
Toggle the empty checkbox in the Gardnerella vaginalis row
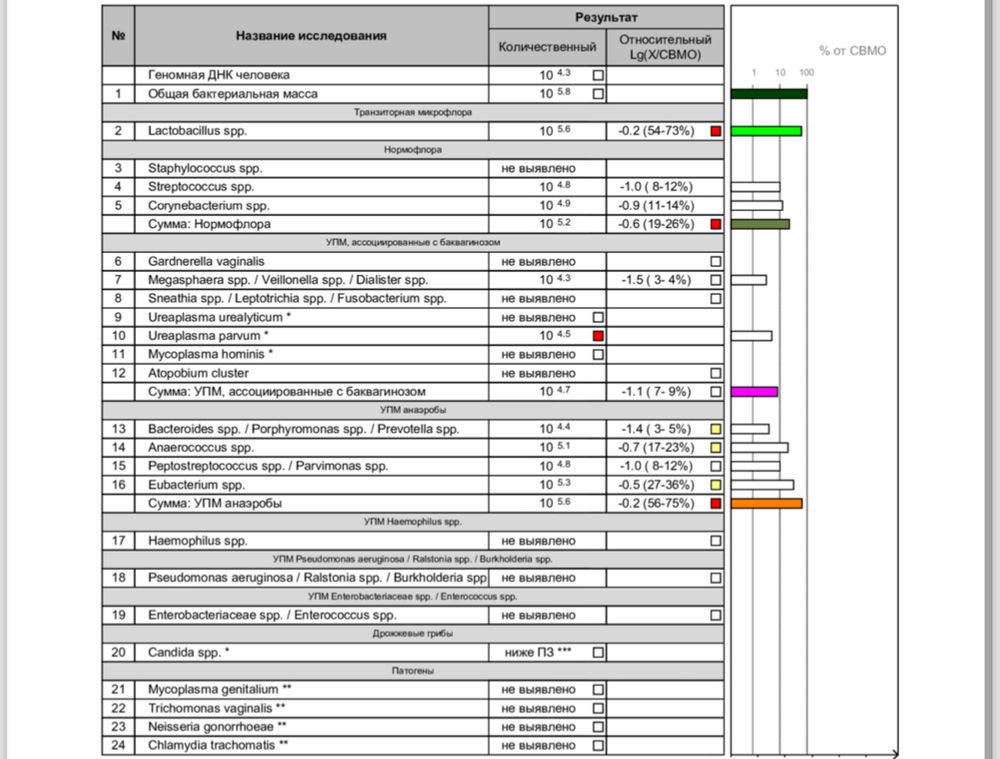tap(715, 261)
